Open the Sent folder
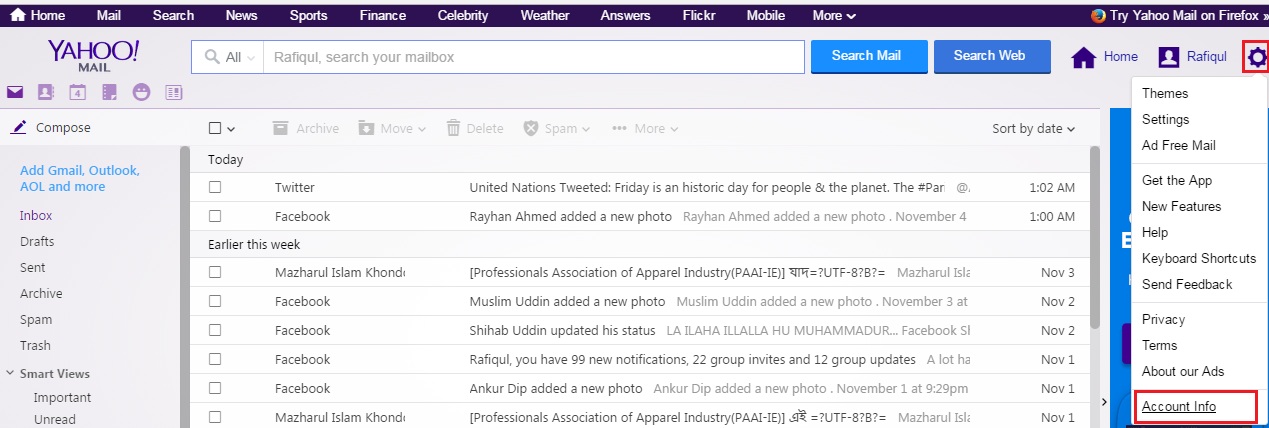This screenshot has width=1269, height=428. coord(33,267)
